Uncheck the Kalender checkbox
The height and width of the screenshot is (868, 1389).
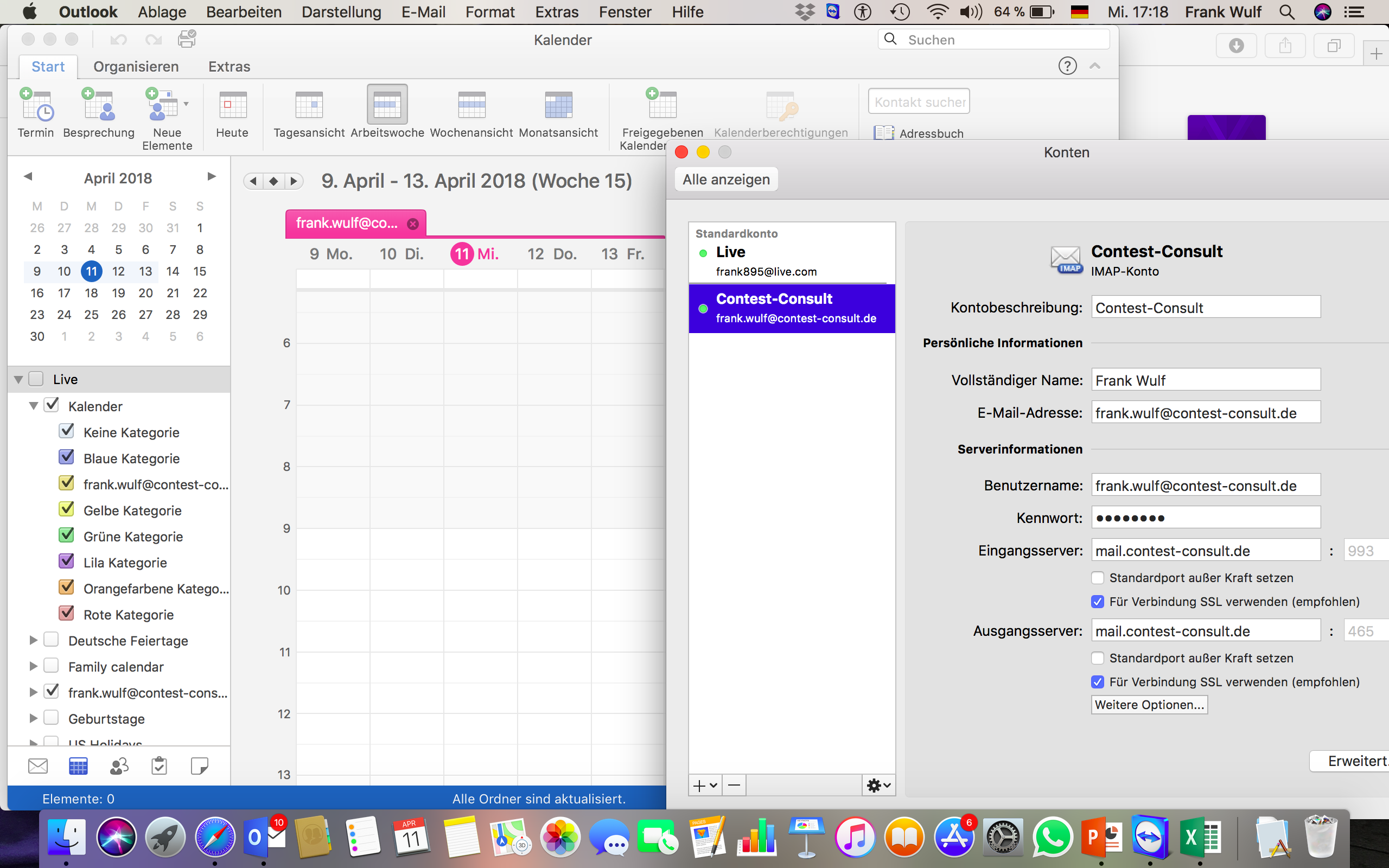click(52, 405)
